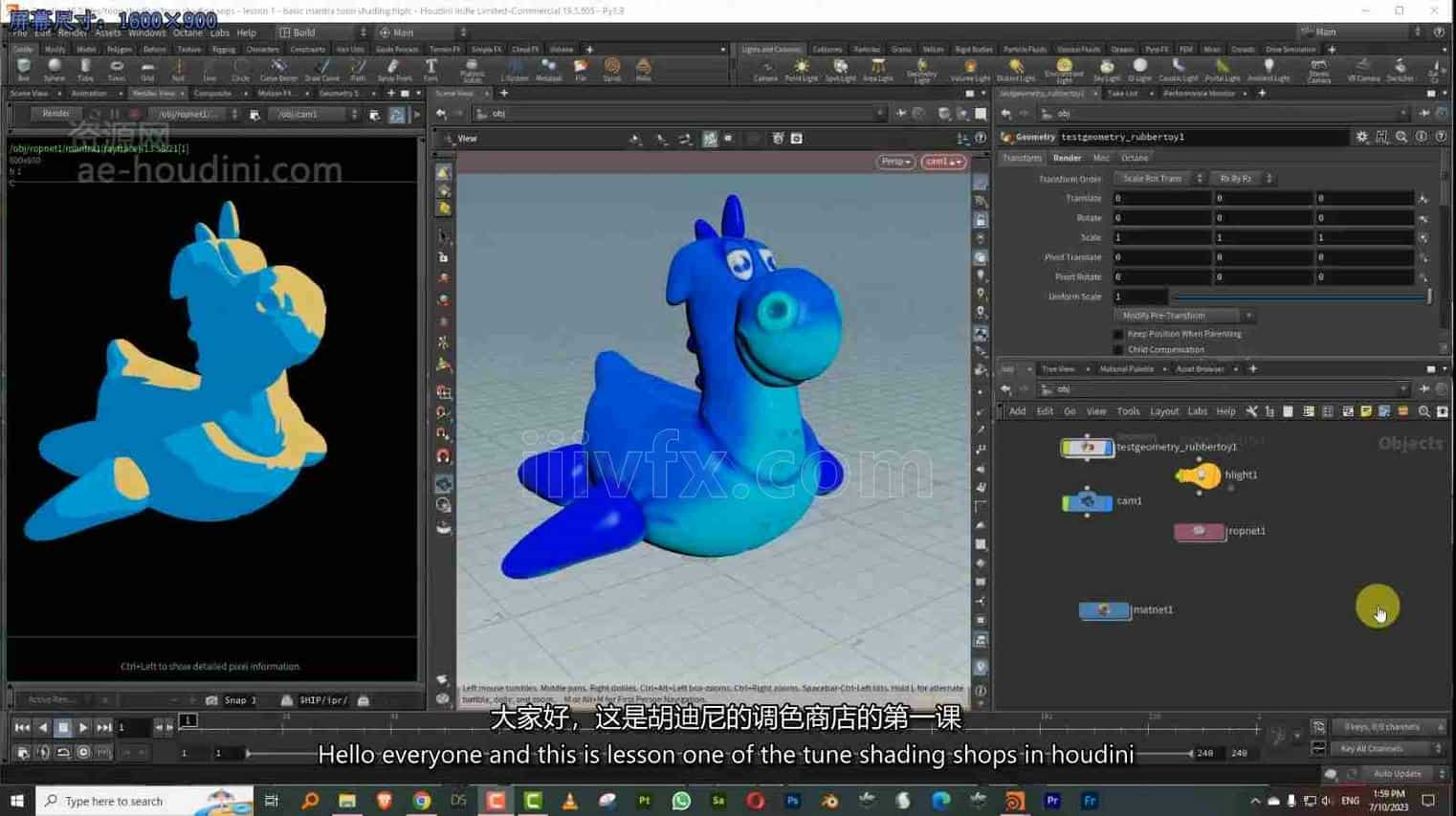Viewport: 1456px width, 816px height.
Task: Select the Metaball shelf tool
Action: click(549, 70)
